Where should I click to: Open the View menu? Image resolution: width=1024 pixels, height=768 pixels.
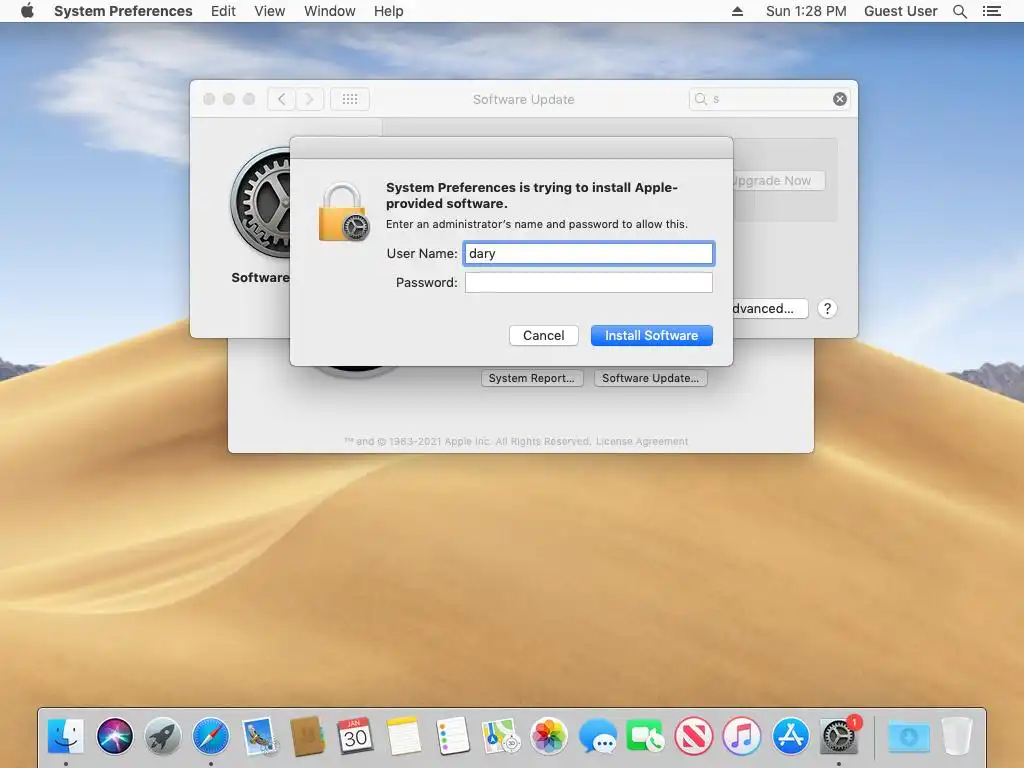coord(270,11)
